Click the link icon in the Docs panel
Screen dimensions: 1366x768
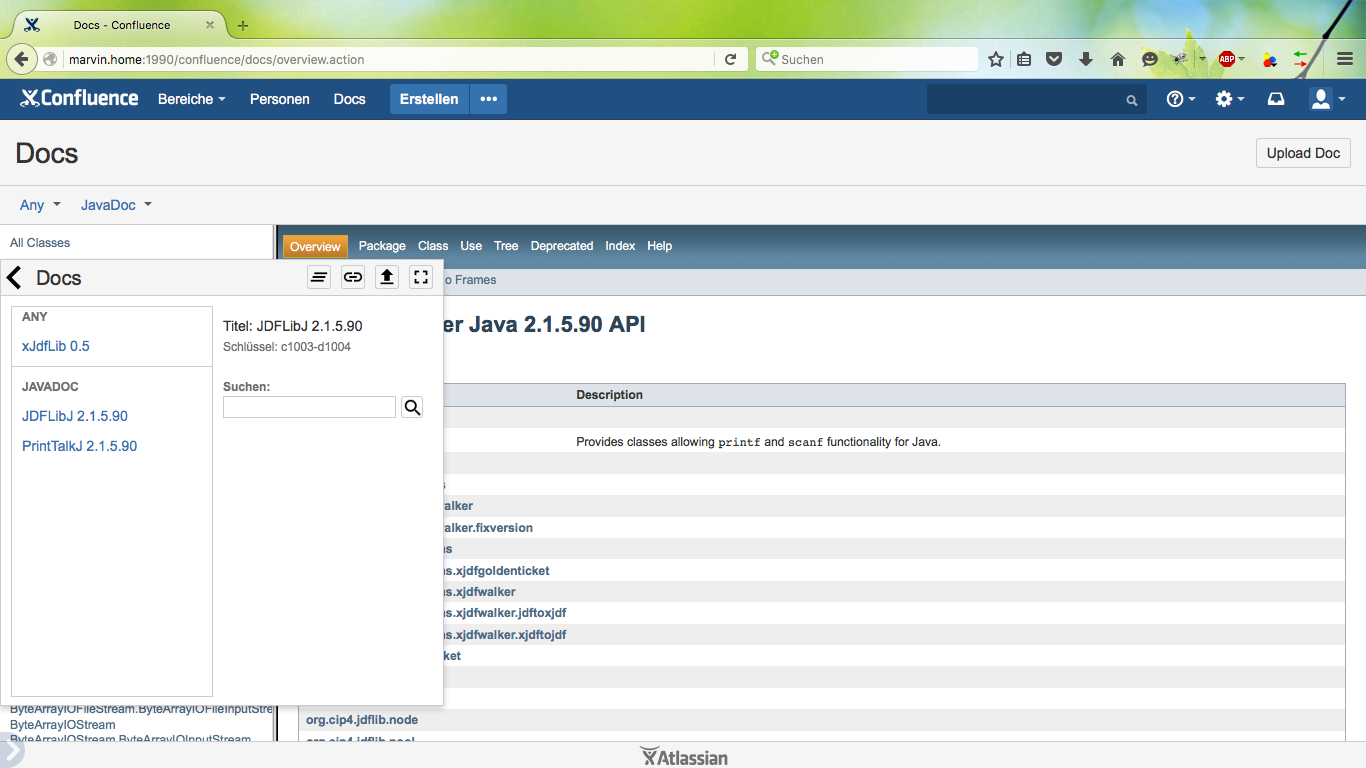[x=353, y=277]
